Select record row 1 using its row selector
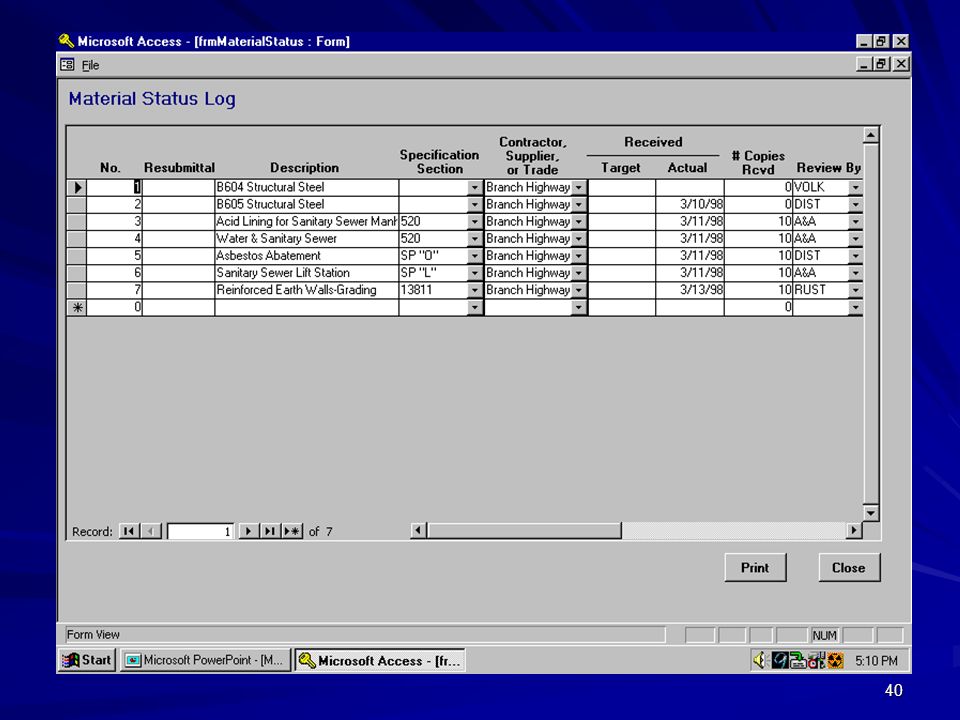The height and width of the screenshot is (720, 960). coord(77,187)
